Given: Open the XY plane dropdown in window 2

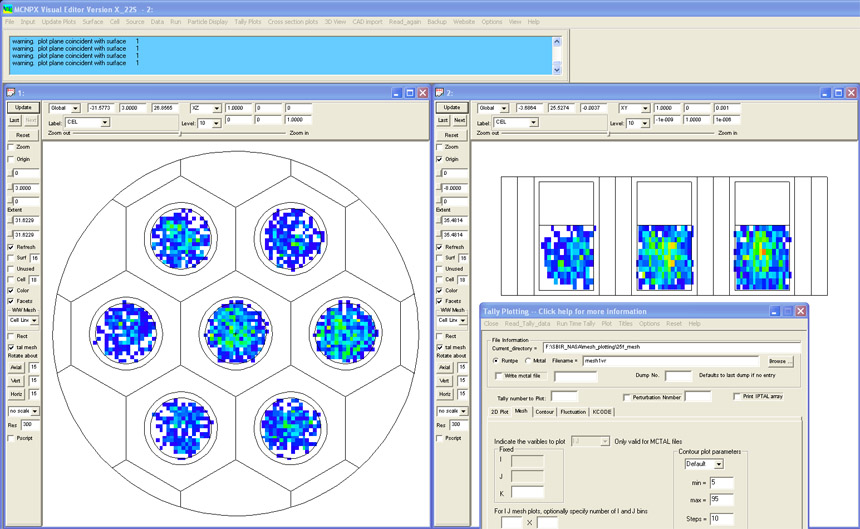Looking at the screenshot, I should (646, 109).
